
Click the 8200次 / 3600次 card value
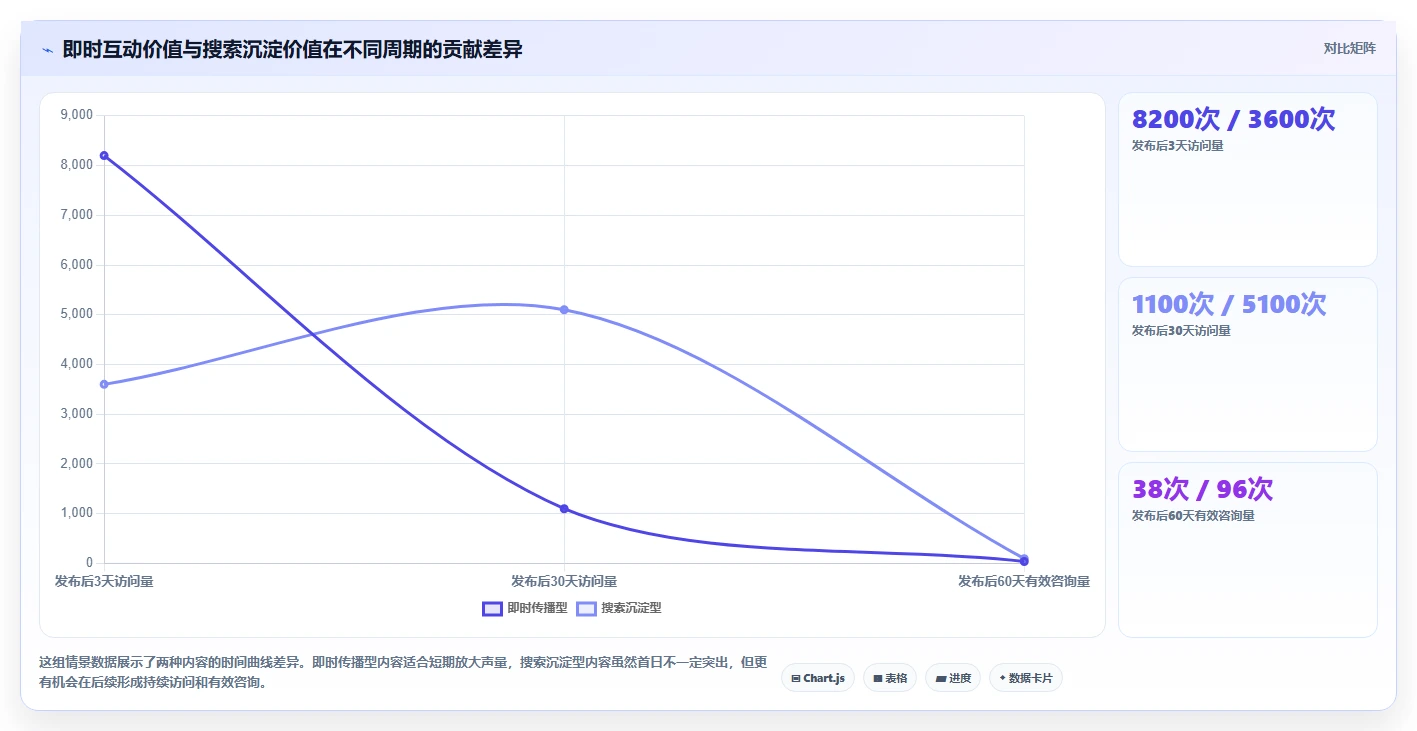pyautogui.click(x=1233, y=119)
